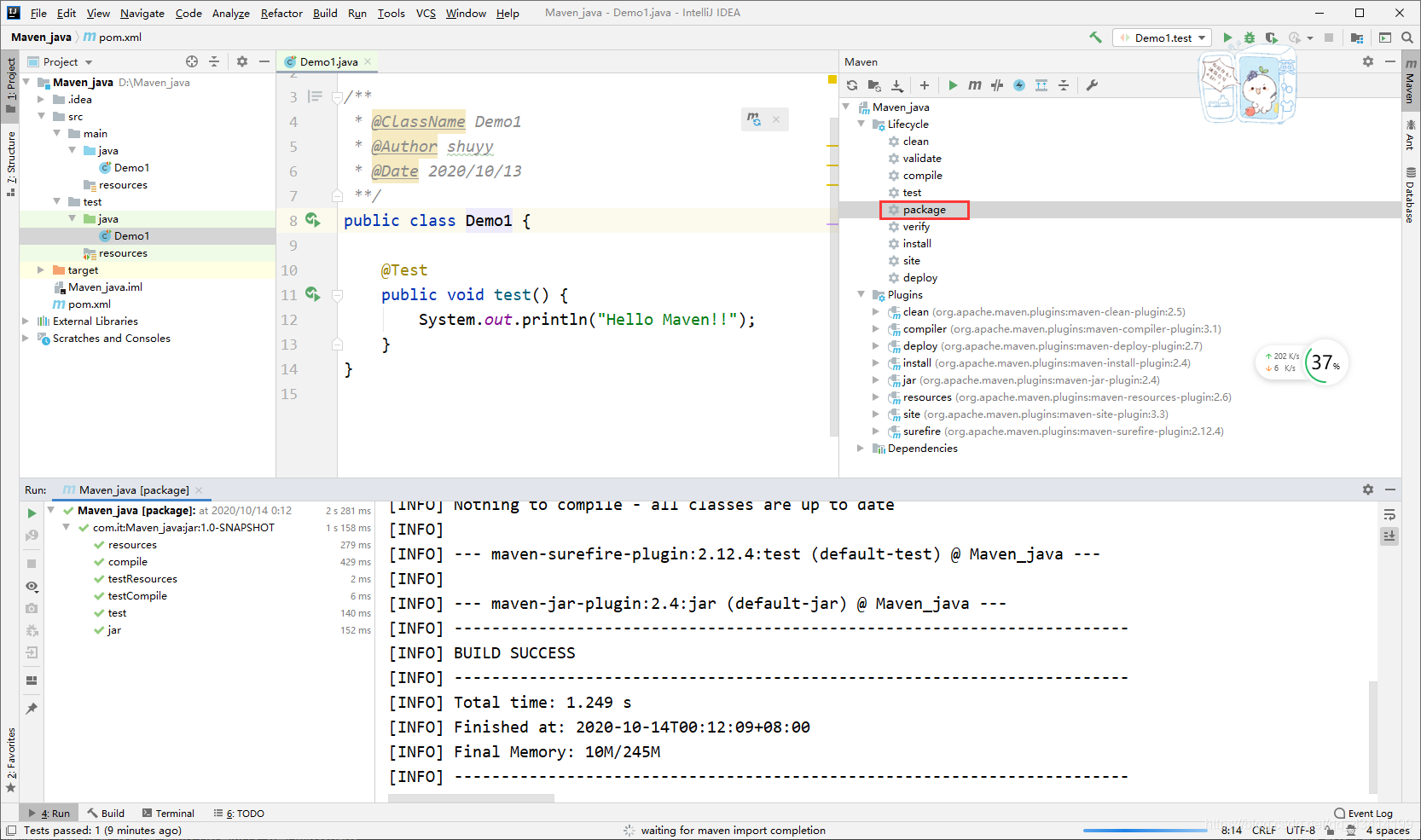Click Download Sources icon in Maven toolbar
The image size is (1421, 840).
tap(897, 85)
